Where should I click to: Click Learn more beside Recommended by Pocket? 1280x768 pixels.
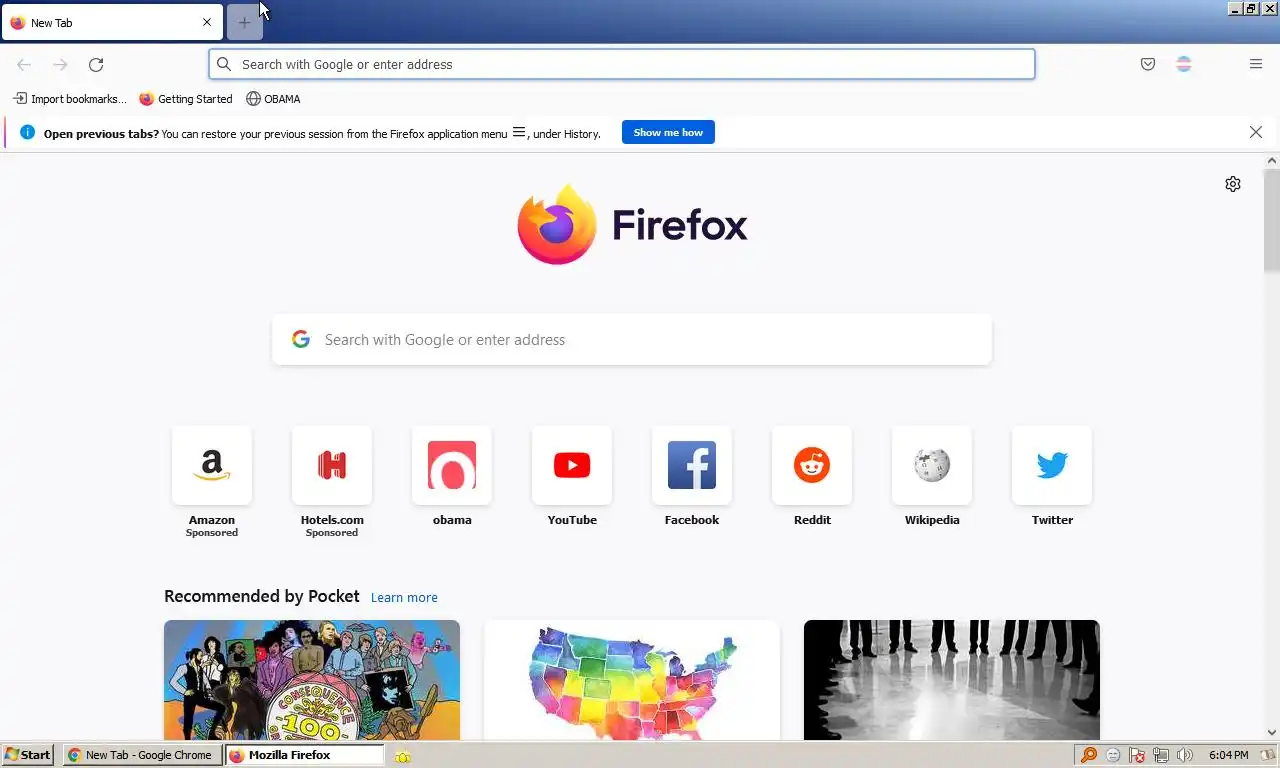coord(404,597)
